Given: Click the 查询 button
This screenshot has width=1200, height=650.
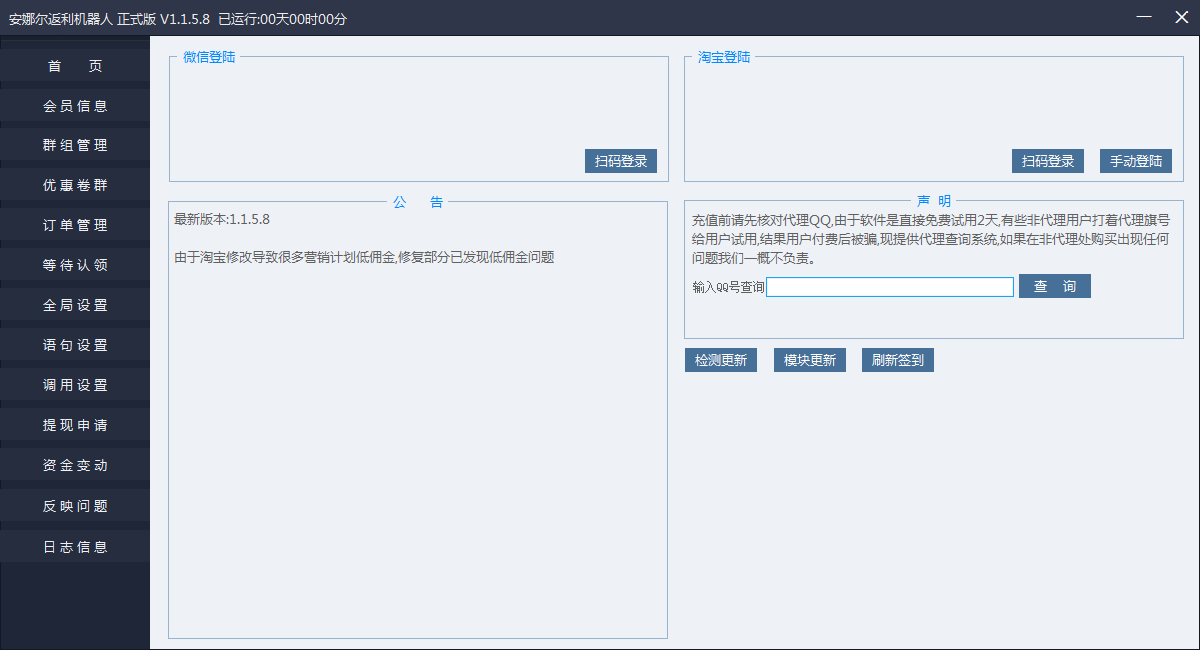Looking at the screenshot, I should pyautogui.click(x=1054, y=287).
